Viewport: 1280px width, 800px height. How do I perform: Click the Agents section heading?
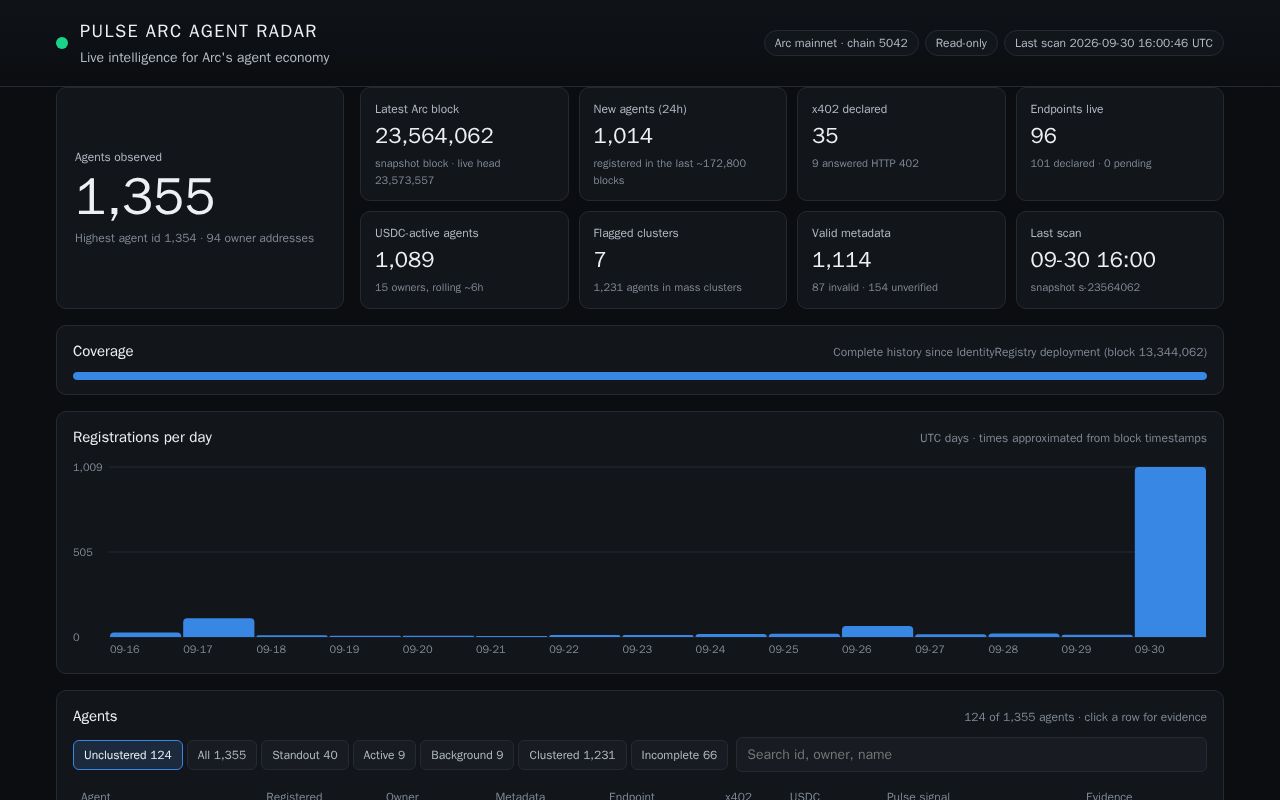coord(95,716)
